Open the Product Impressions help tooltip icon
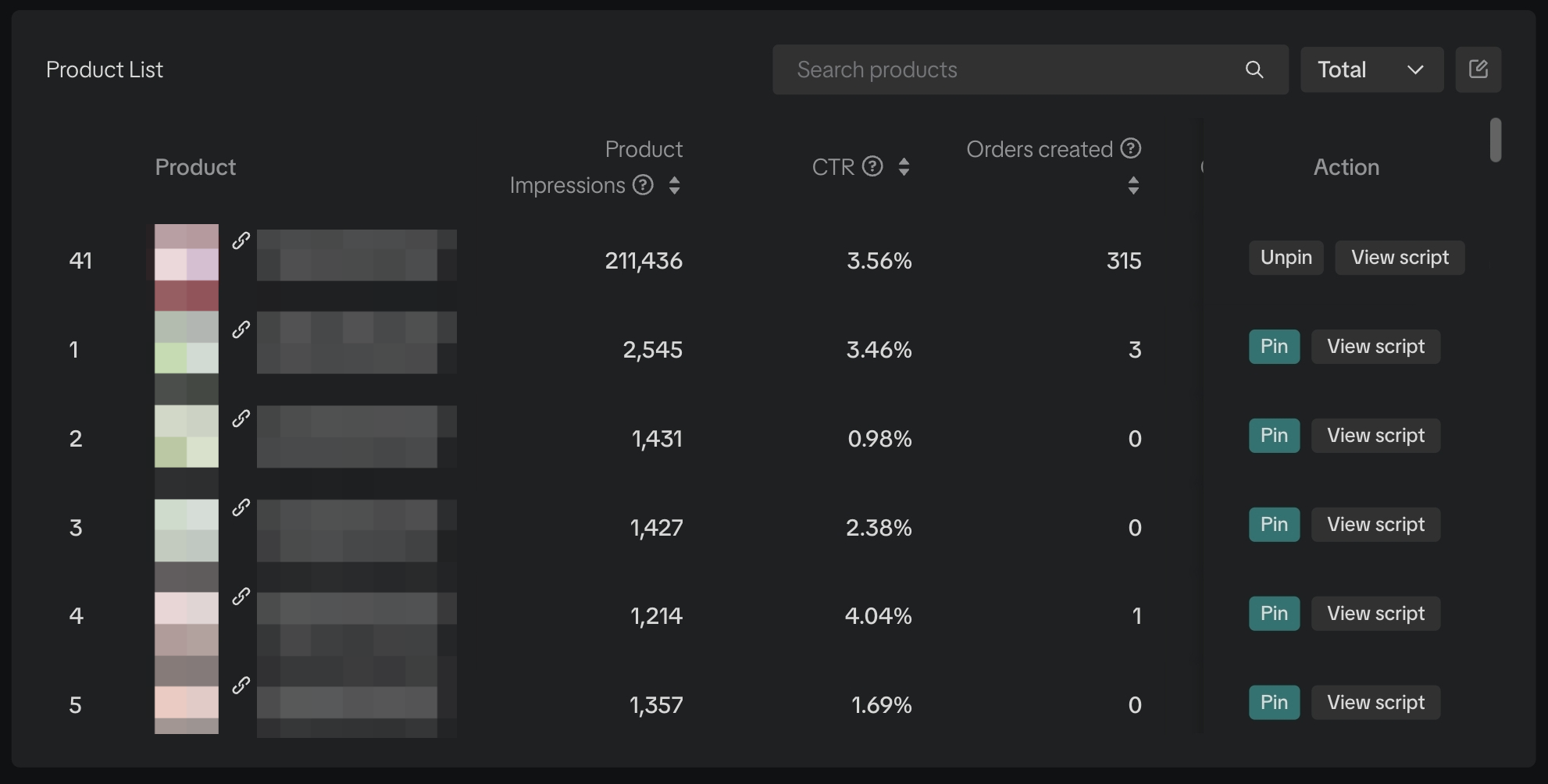 (x=643, y=185)
